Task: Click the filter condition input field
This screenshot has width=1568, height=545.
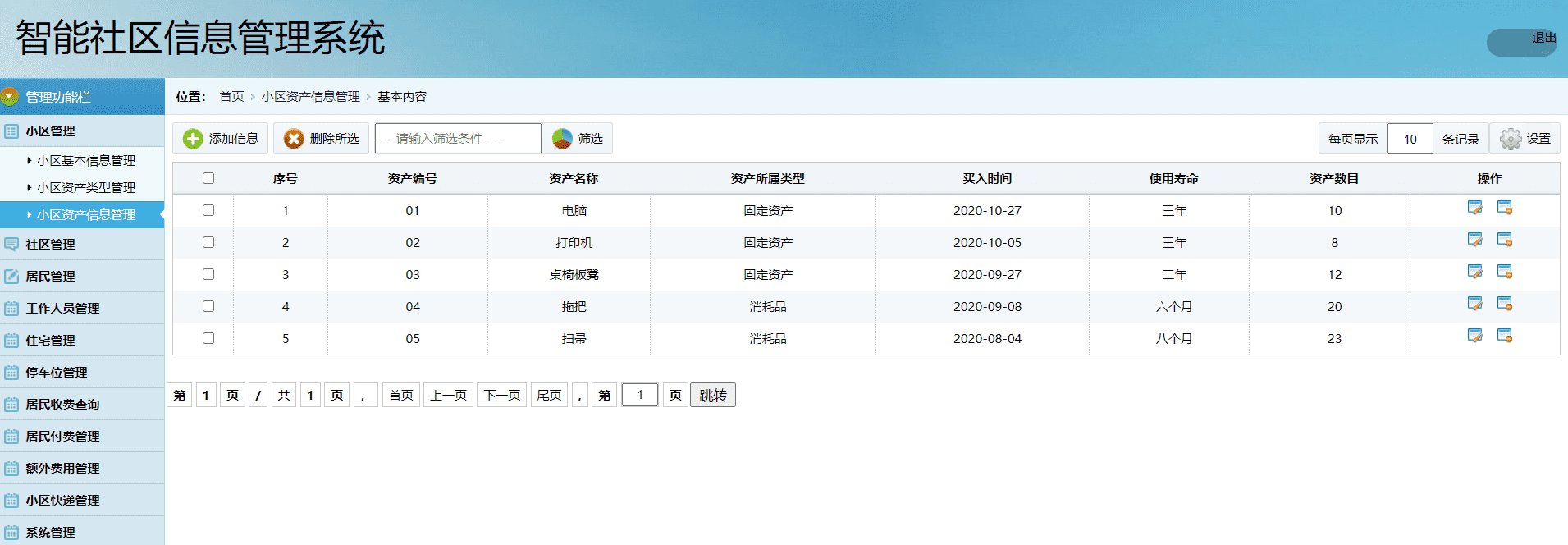Action: coord(458,139)
